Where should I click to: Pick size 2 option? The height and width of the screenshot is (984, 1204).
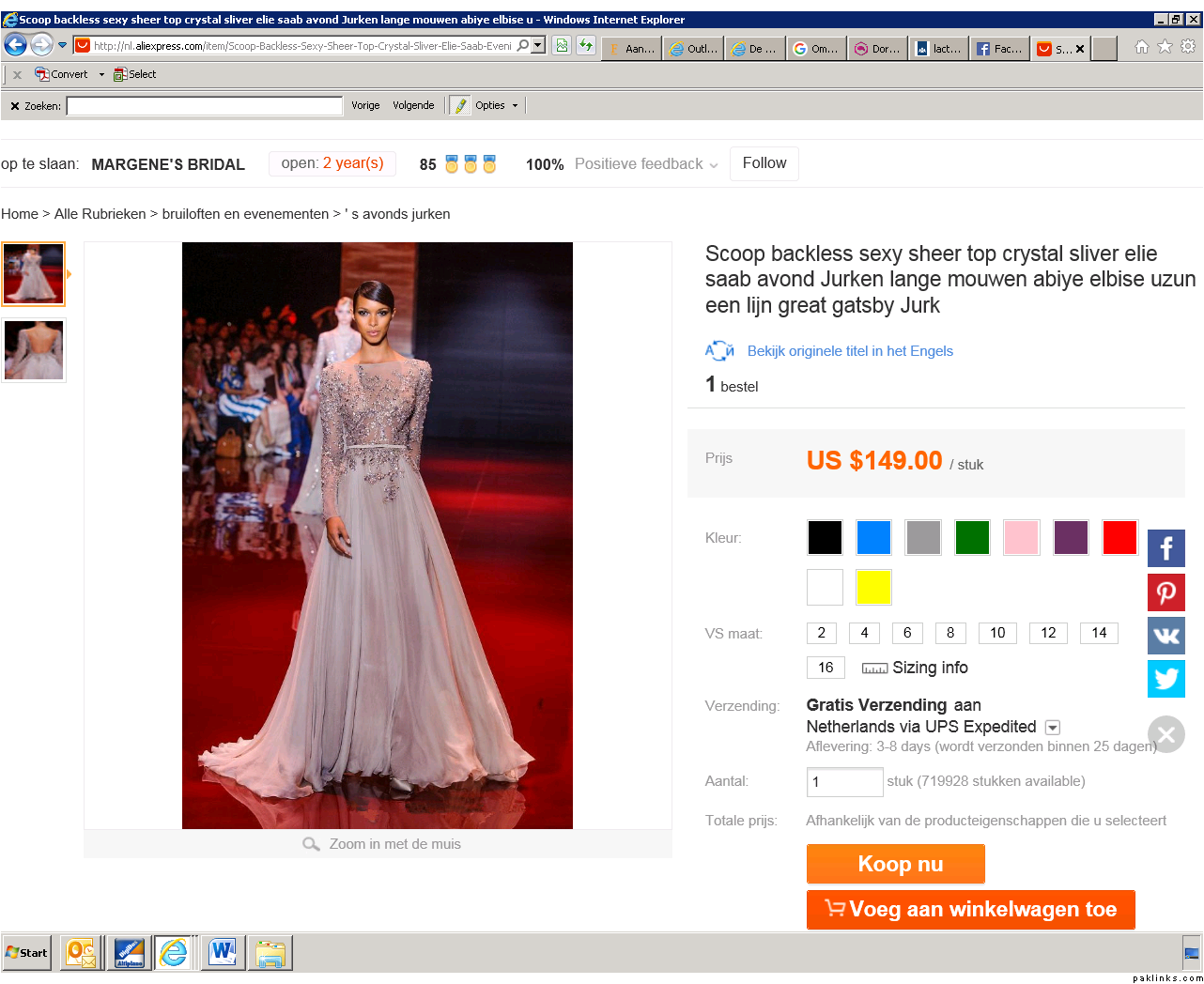click(821, 633)
